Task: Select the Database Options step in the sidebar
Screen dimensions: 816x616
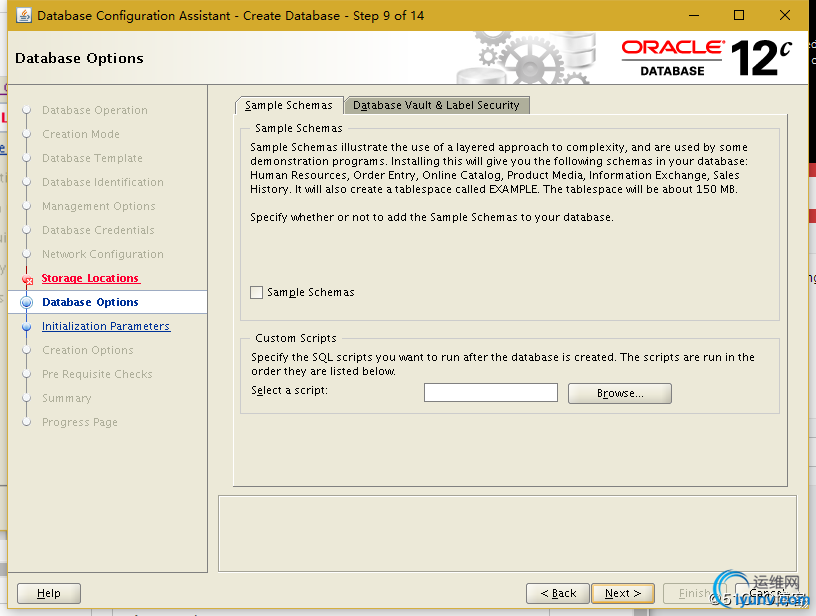Action: click(90, 302)
